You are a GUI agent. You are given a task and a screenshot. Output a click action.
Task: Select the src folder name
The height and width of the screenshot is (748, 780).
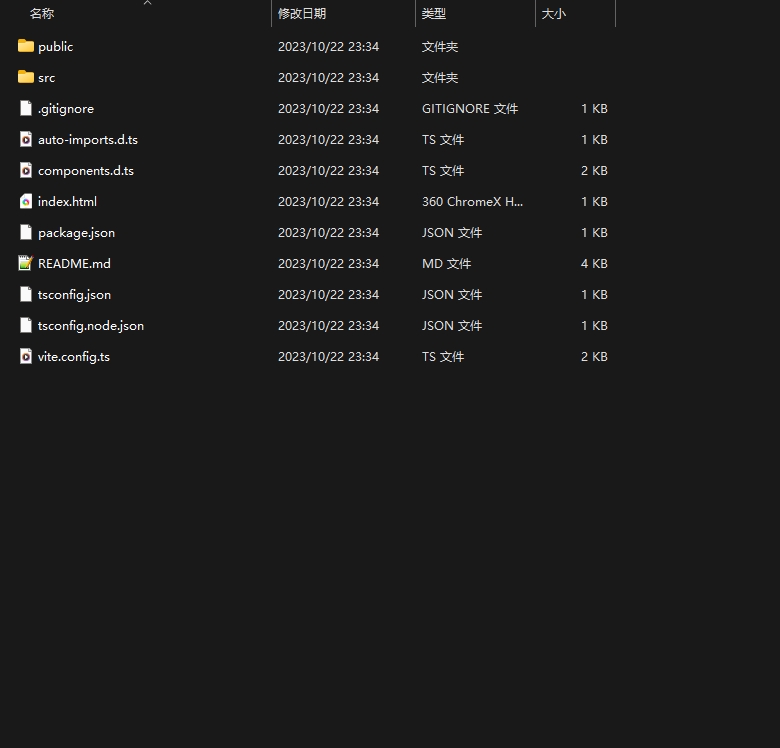(x=47, y=78)
